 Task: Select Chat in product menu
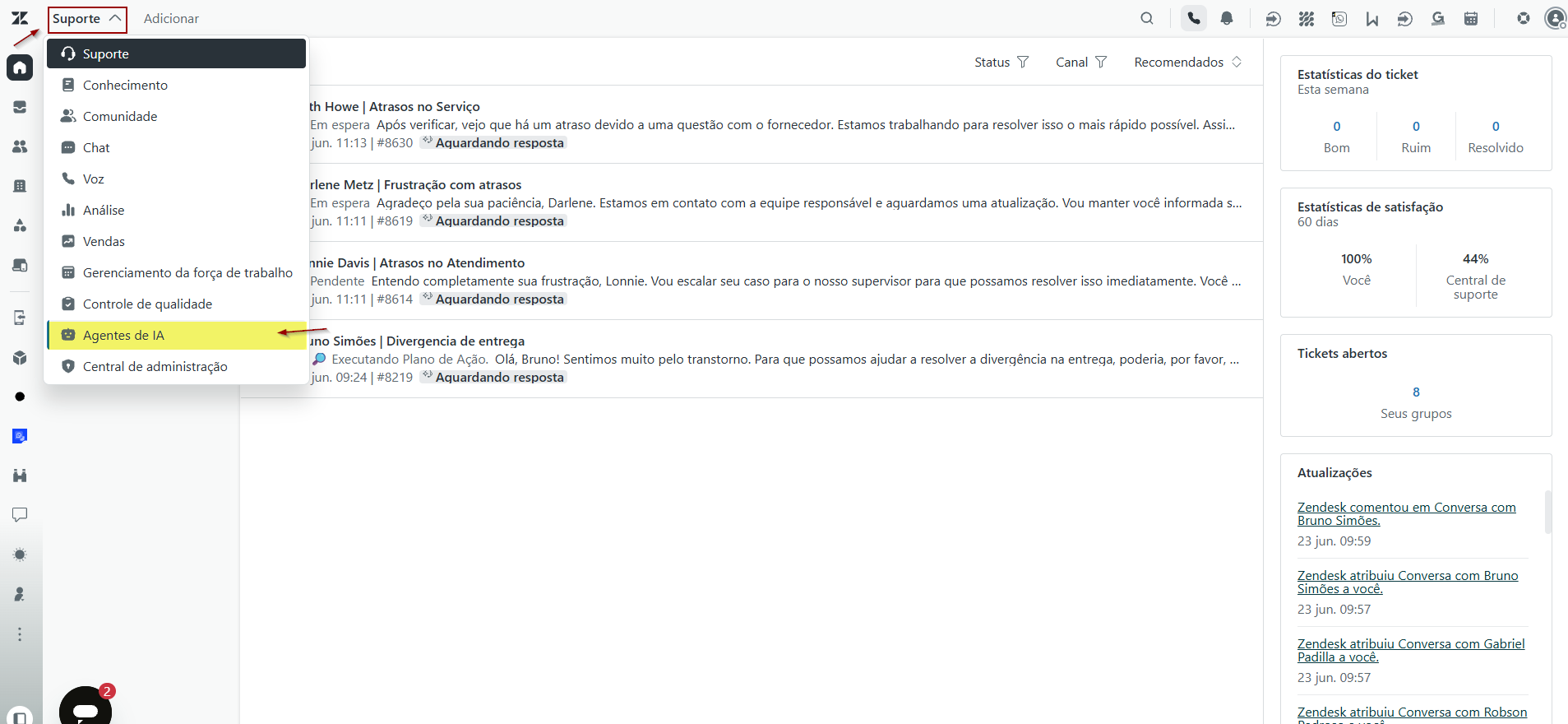point(176,147)
